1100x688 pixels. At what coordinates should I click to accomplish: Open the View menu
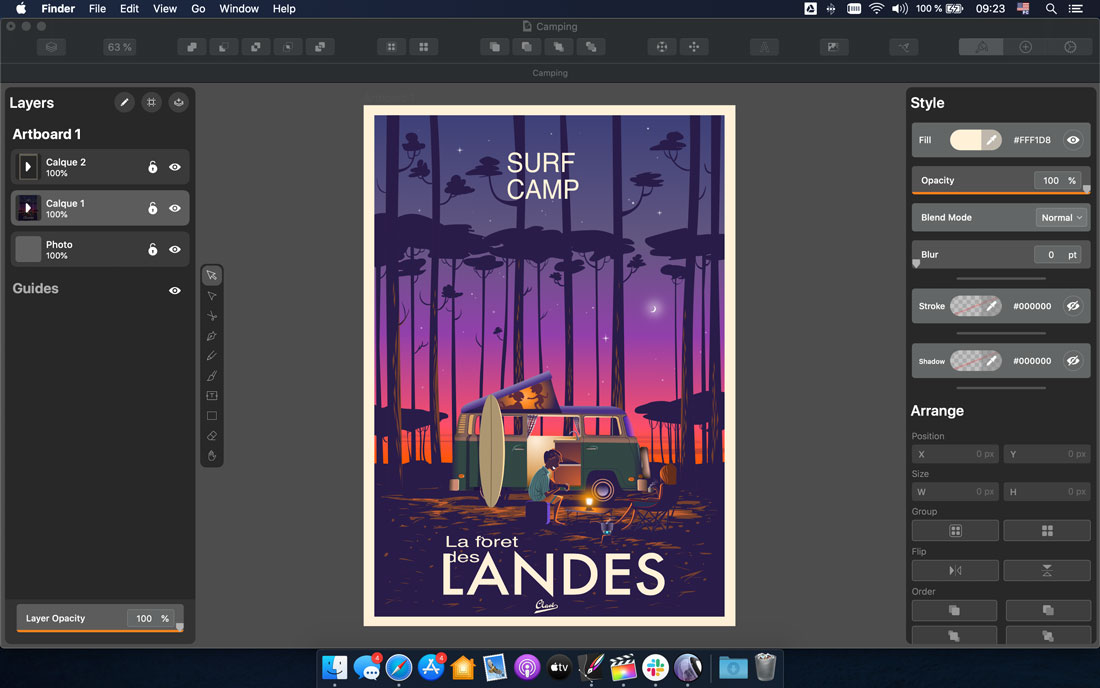(164, 8)
